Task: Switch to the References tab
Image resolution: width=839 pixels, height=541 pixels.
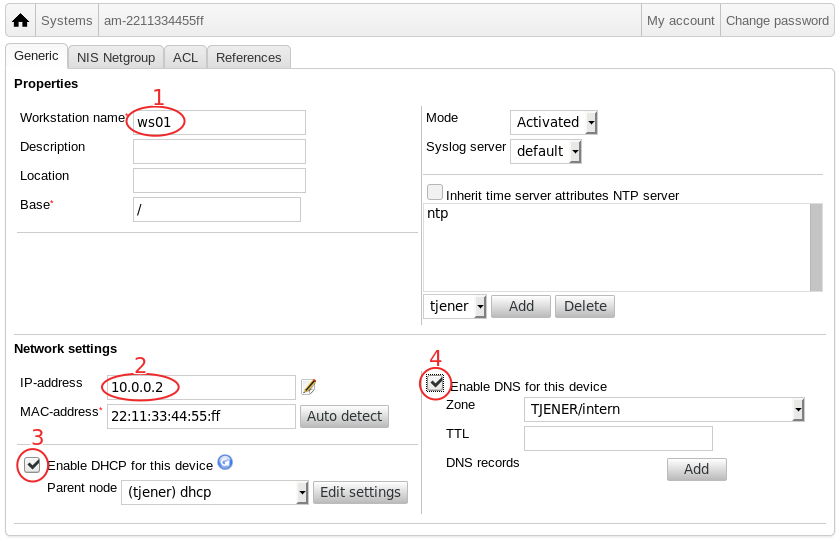Action: (249, 58)
